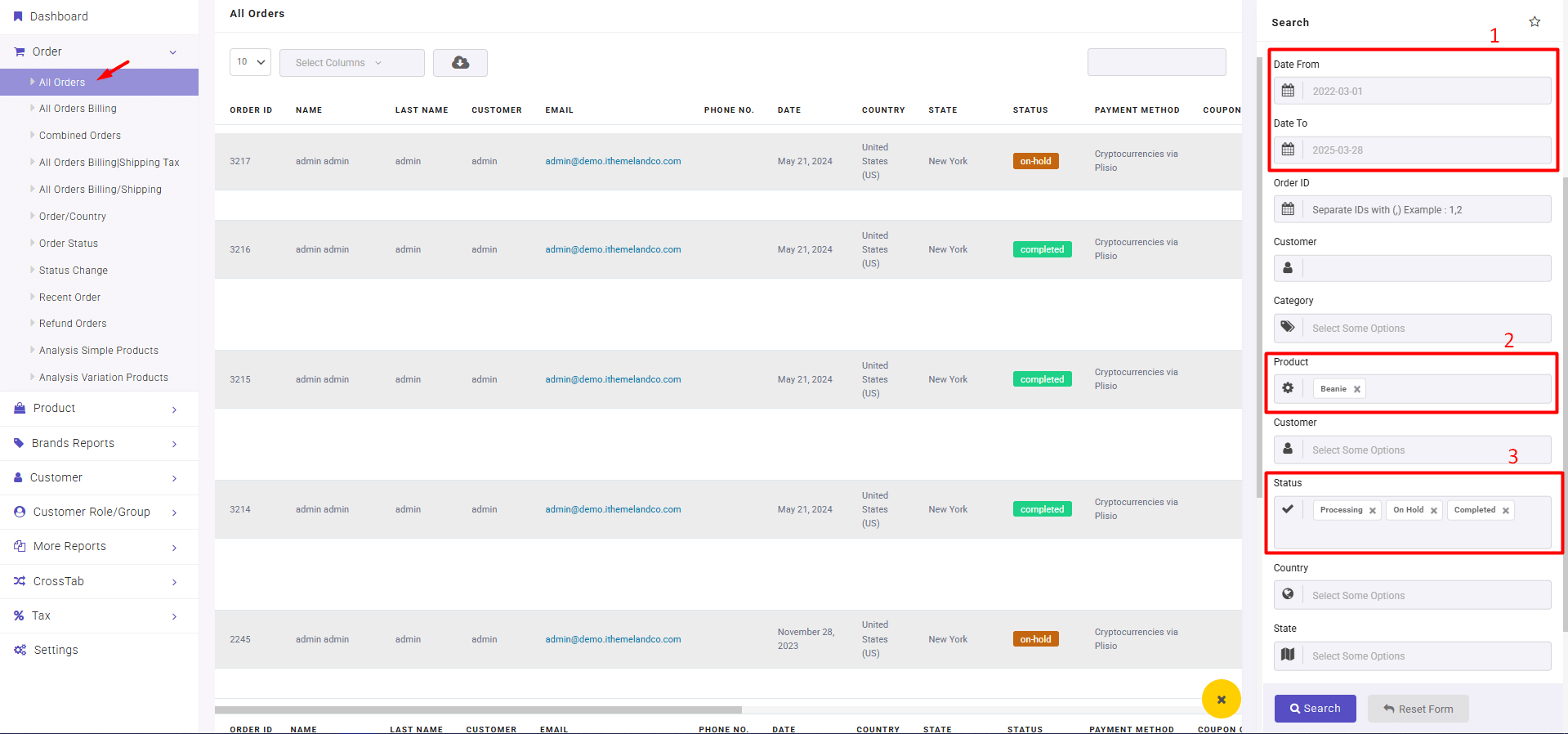Open Combined Orders submenu item
1568x734 pixels.
point(80,136)
